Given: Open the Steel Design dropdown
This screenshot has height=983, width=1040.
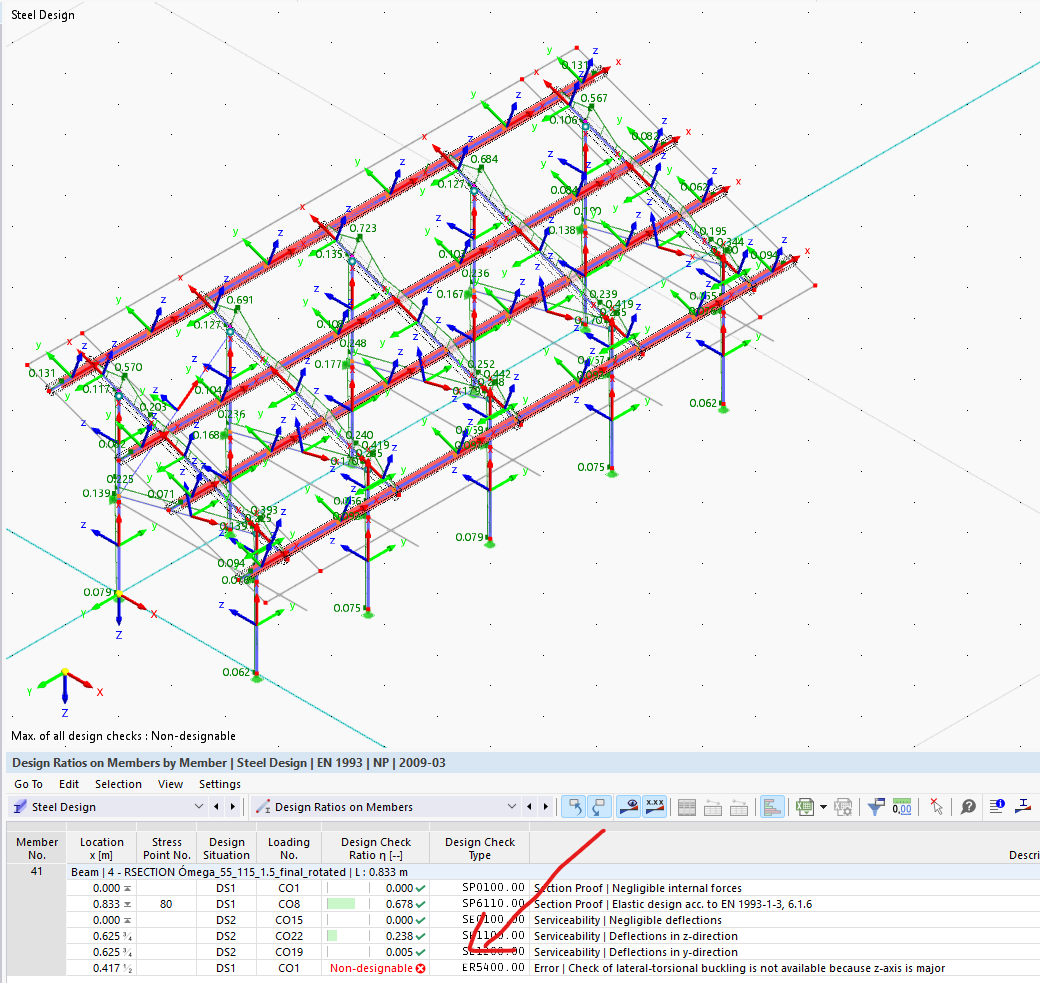Looking at the screenshot, I should [198, 807].
